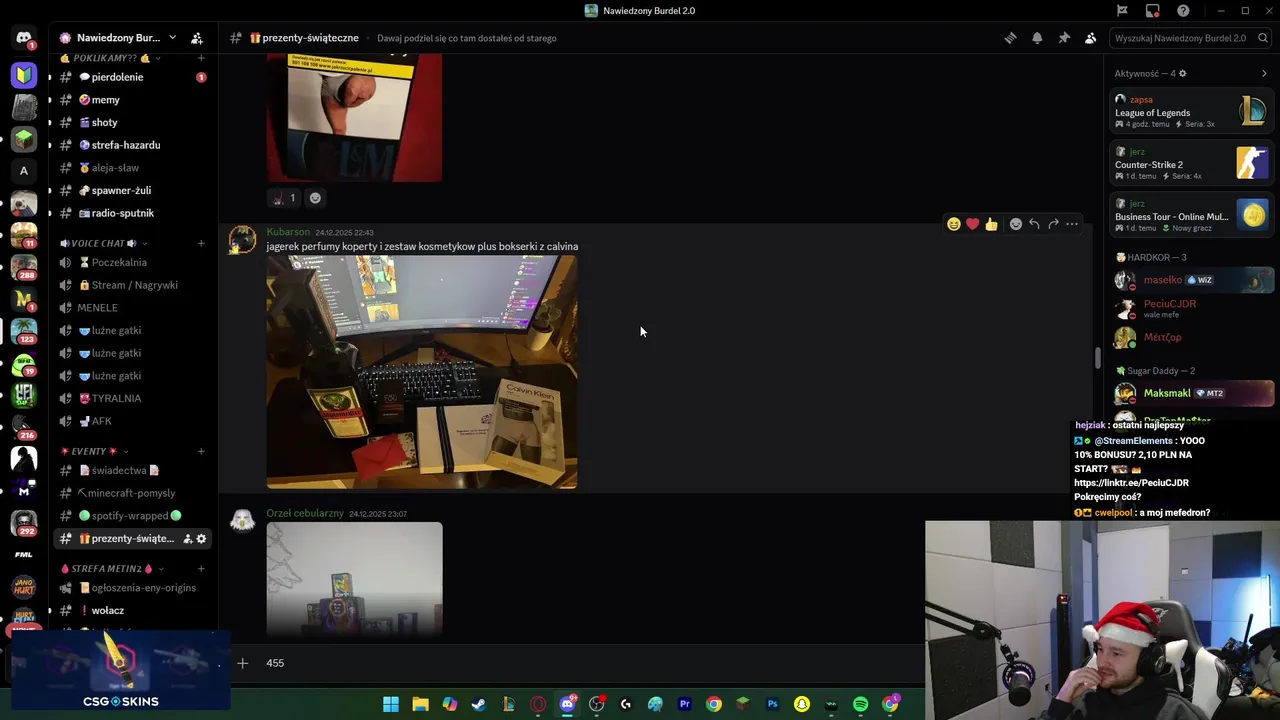Screen dimensions: 1280x720
Task: Open the radio-sputnik channel
Action: tap(132, 213)
